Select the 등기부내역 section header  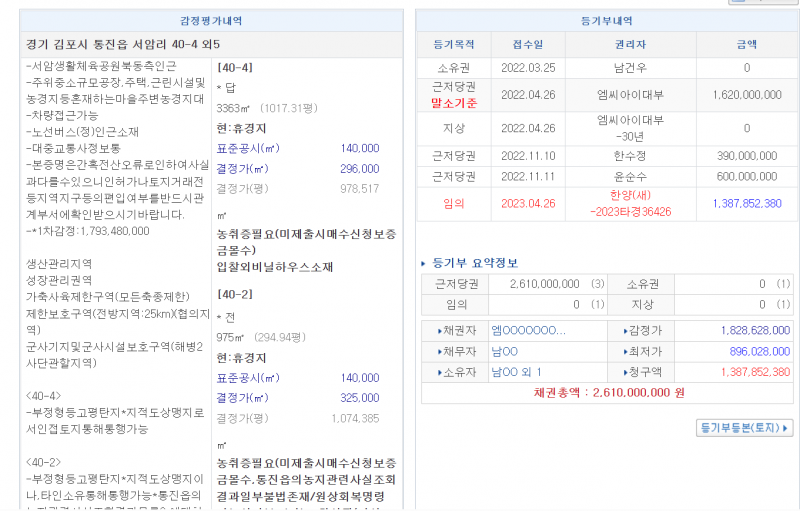tap(607, 21)
